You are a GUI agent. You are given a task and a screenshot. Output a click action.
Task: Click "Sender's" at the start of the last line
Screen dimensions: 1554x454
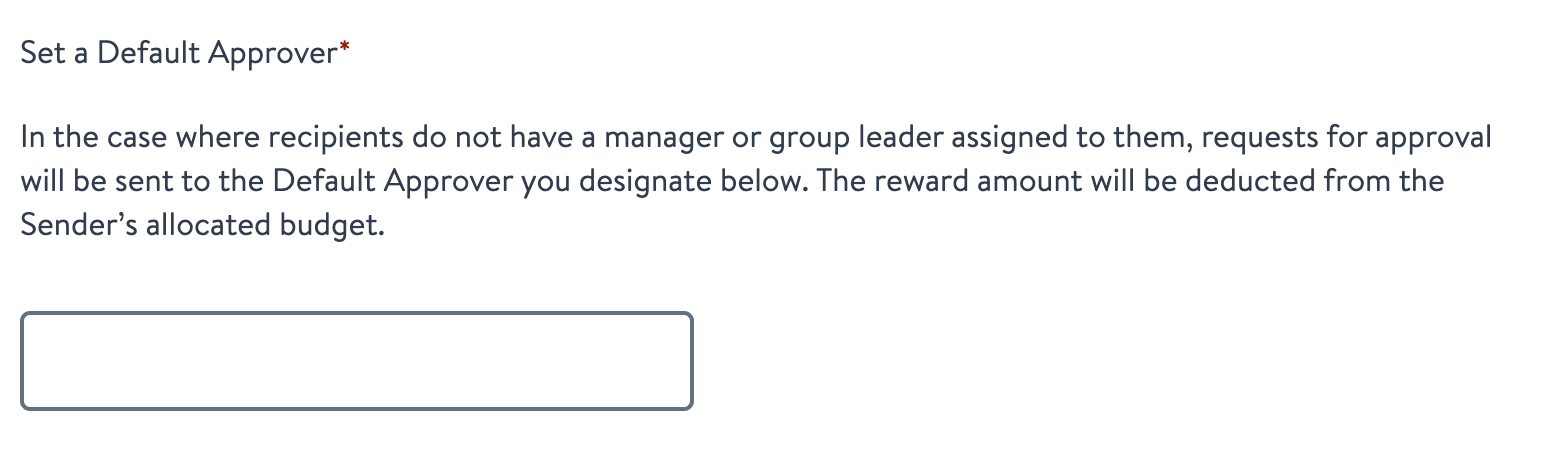tap(79, 226)
